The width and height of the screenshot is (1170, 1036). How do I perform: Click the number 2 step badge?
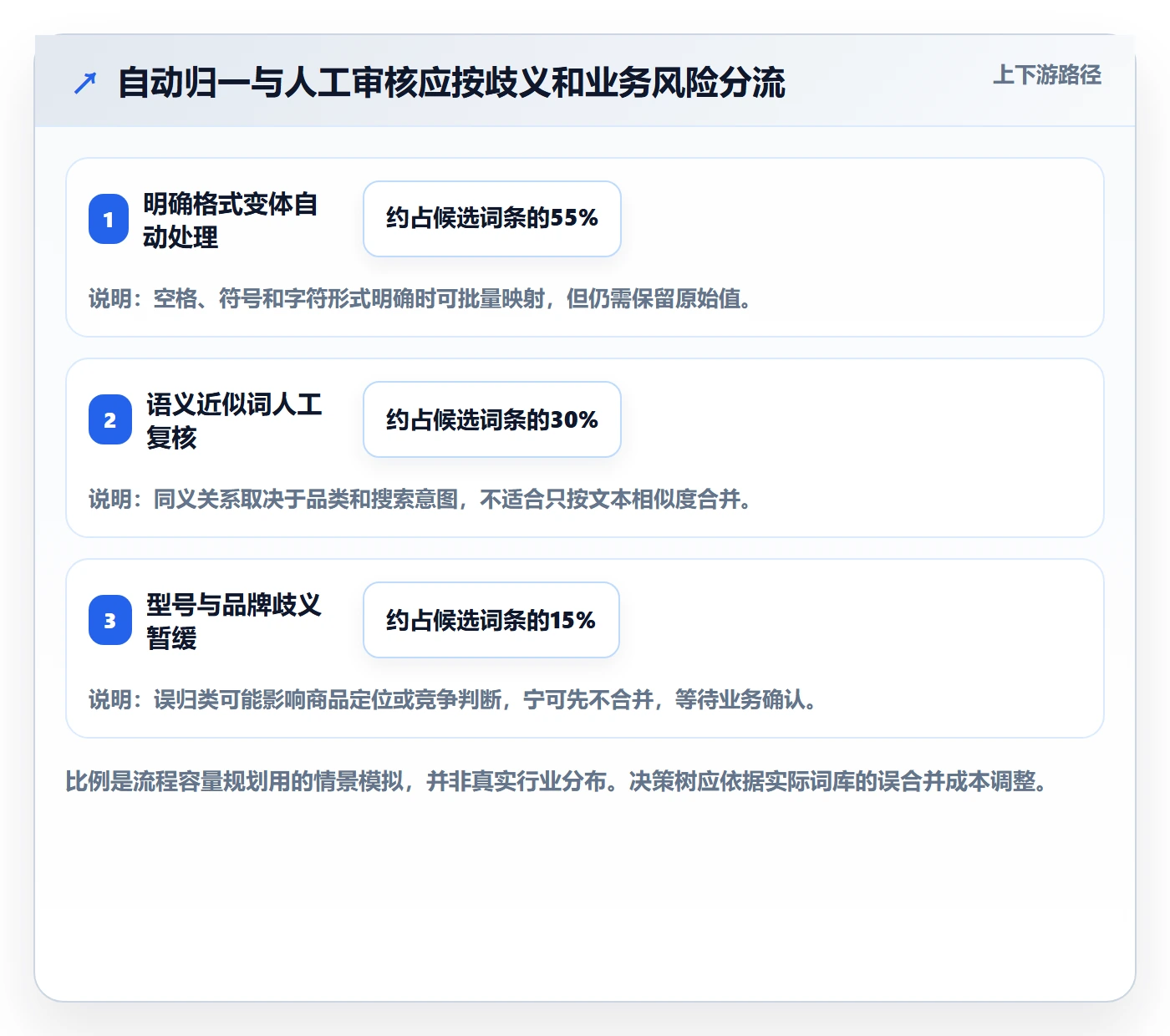click(110, 419)
